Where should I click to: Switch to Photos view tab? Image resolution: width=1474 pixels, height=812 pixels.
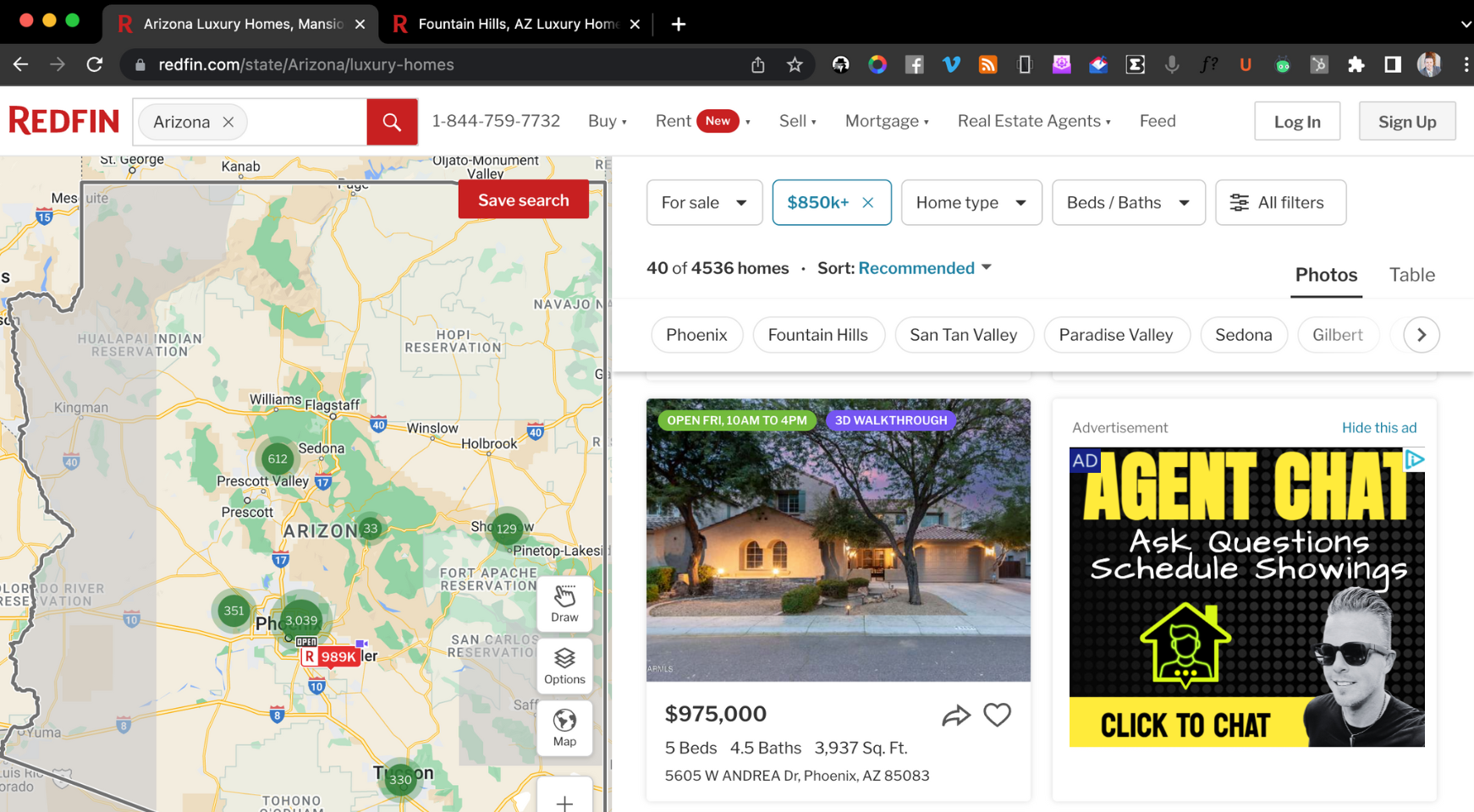[x=1326, y=275]
